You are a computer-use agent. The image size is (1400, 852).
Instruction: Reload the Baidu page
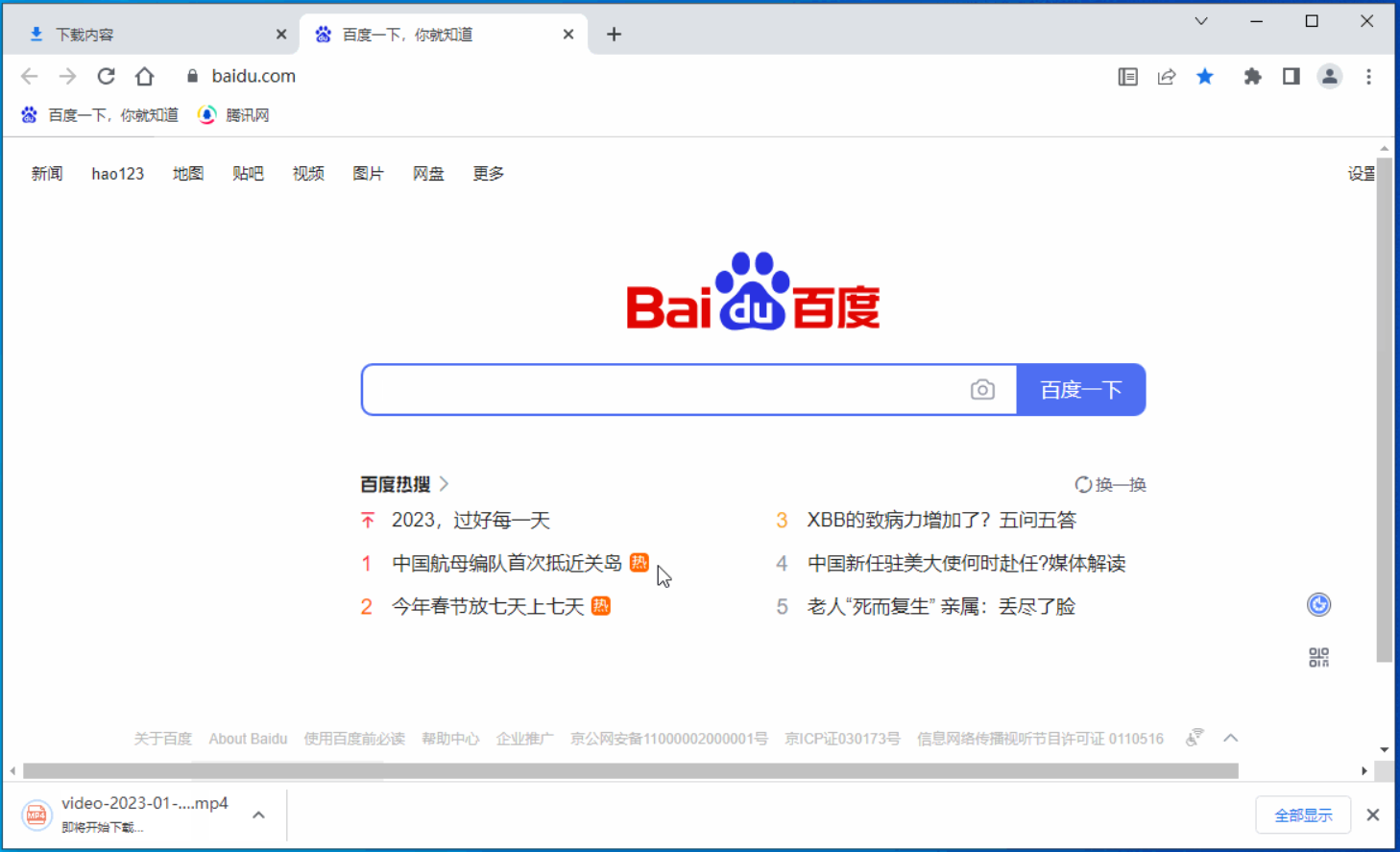(x=106, y=76)
